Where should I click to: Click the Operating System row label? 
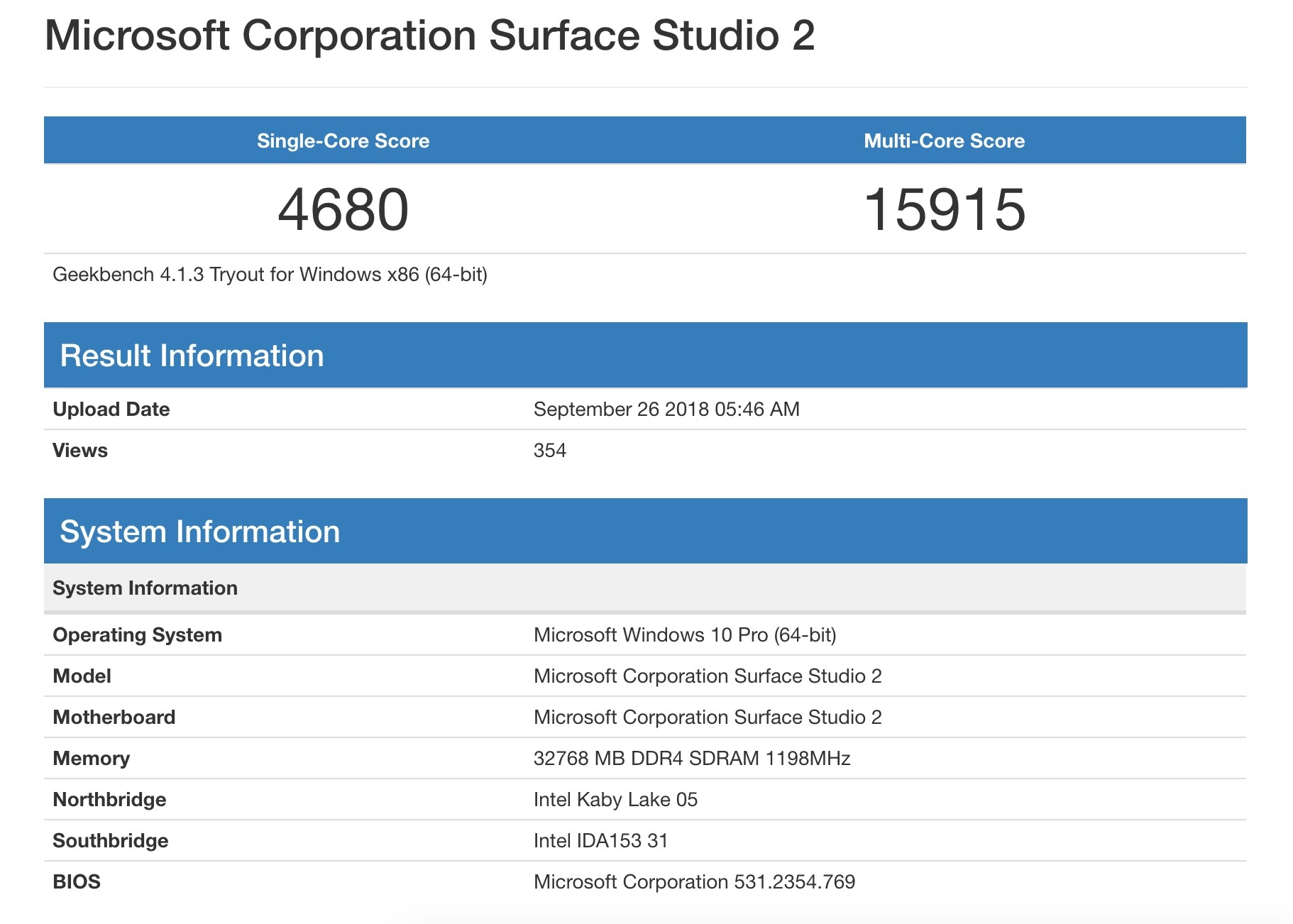click(137, 635)
